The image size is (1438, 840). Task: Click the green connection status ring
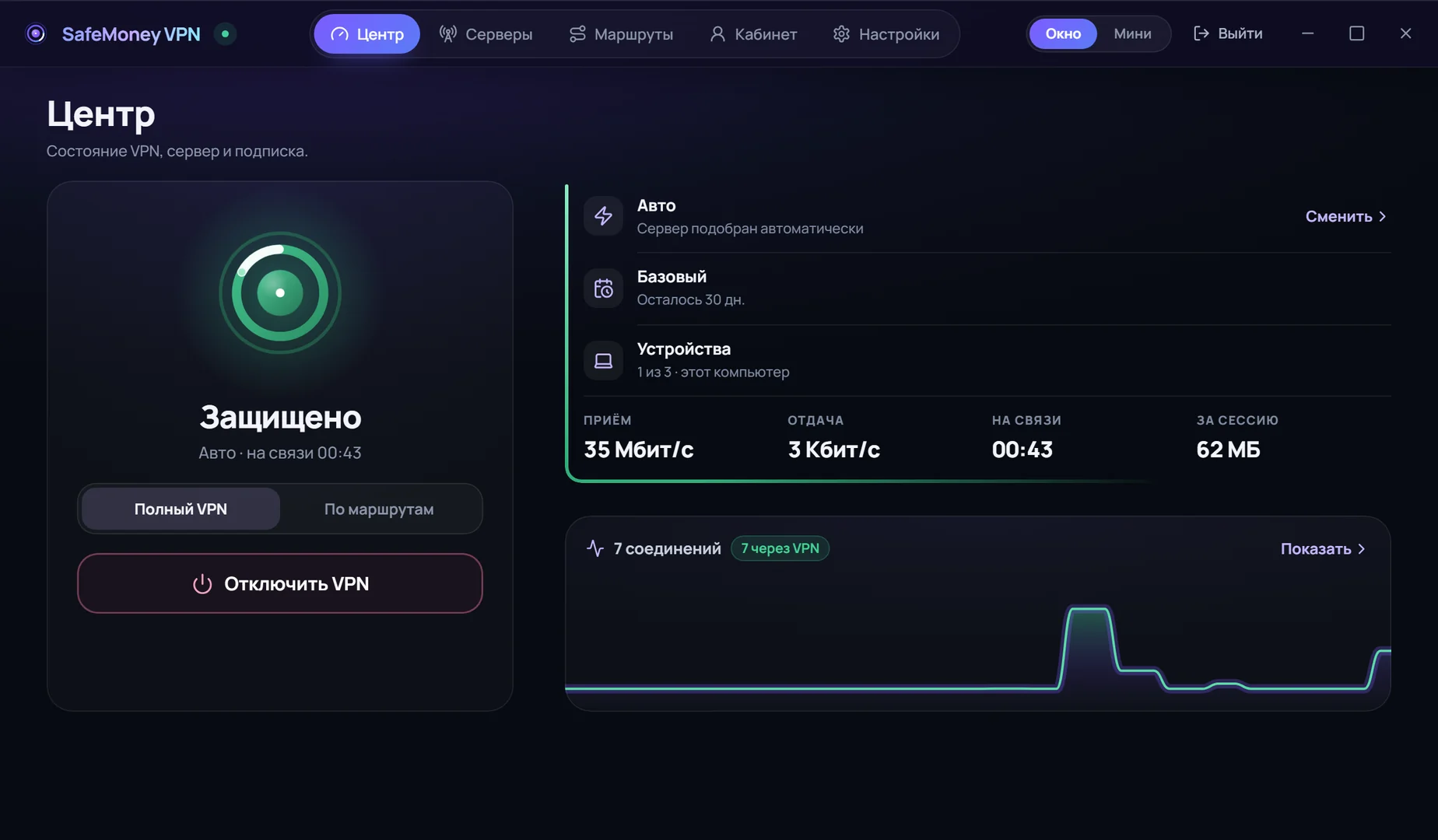click(x=280, y=292)
